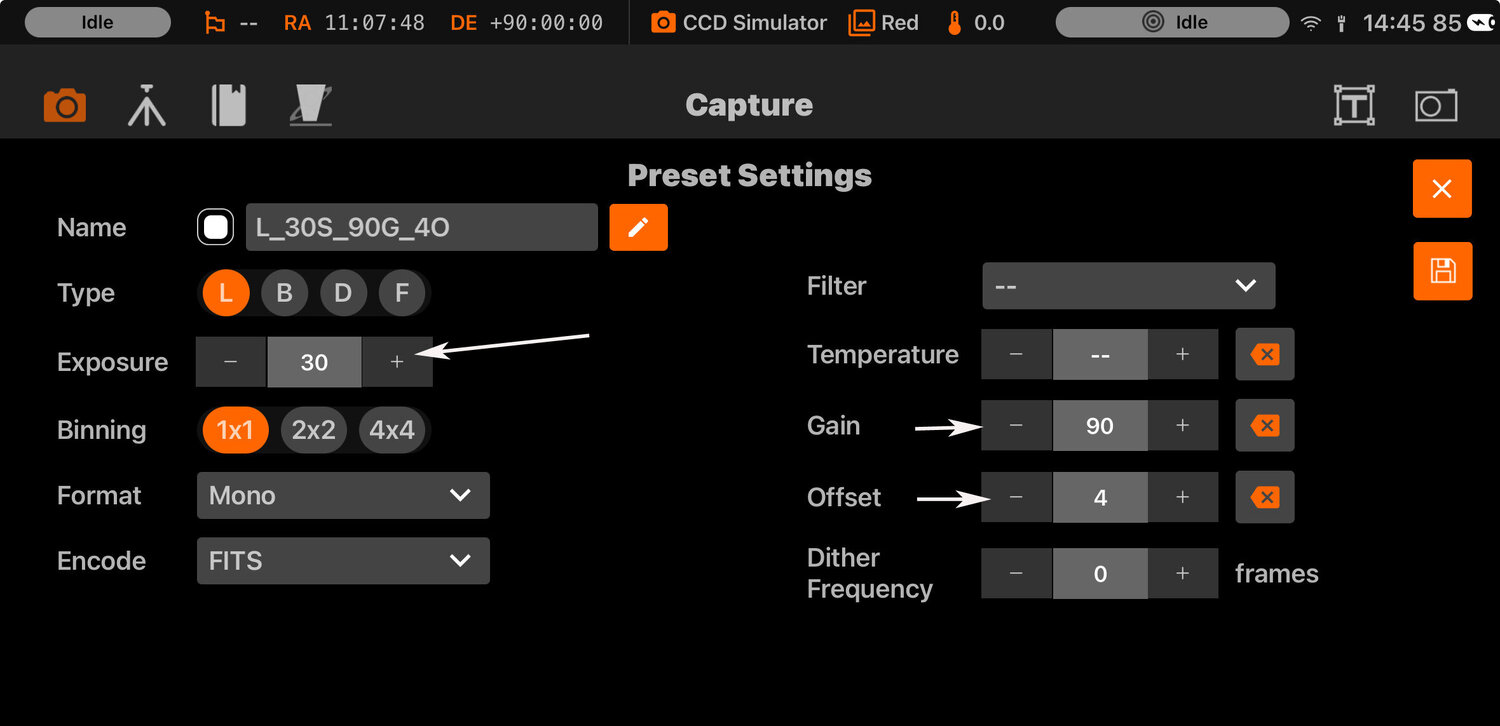
Task: Click the preset name text field
Action: [421, 228]
